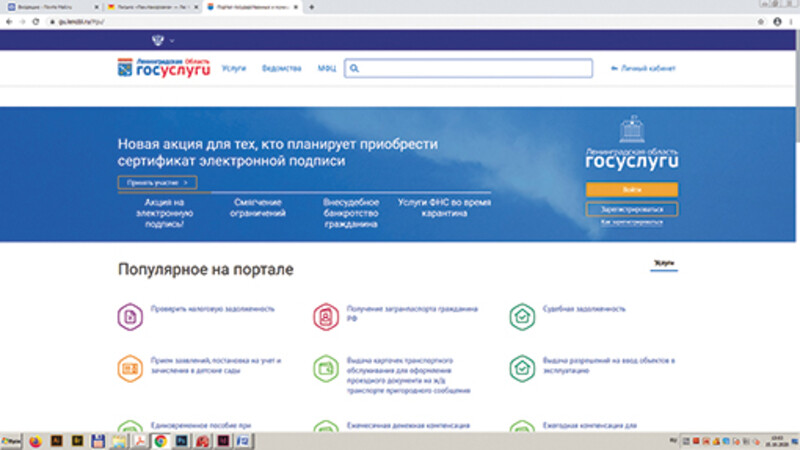This screenshot has height=450, width=800.
Task: Open the Windows Start button
Action: pyautogui.click(x=11, y=441)
